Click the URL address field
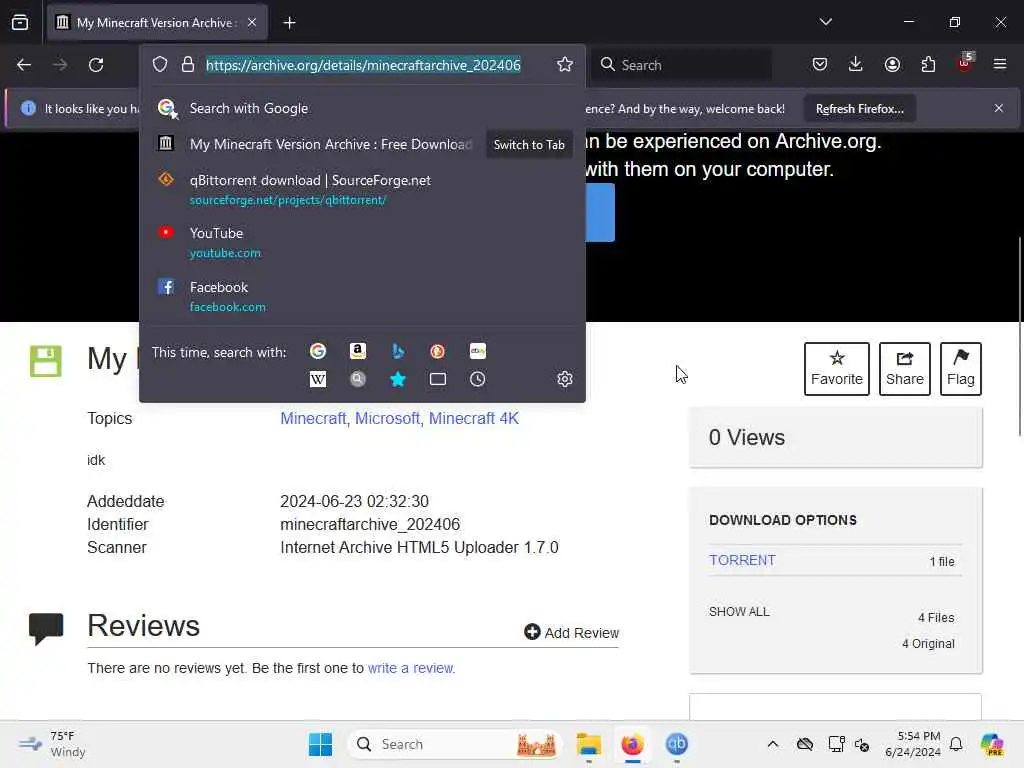 point(363,65)
